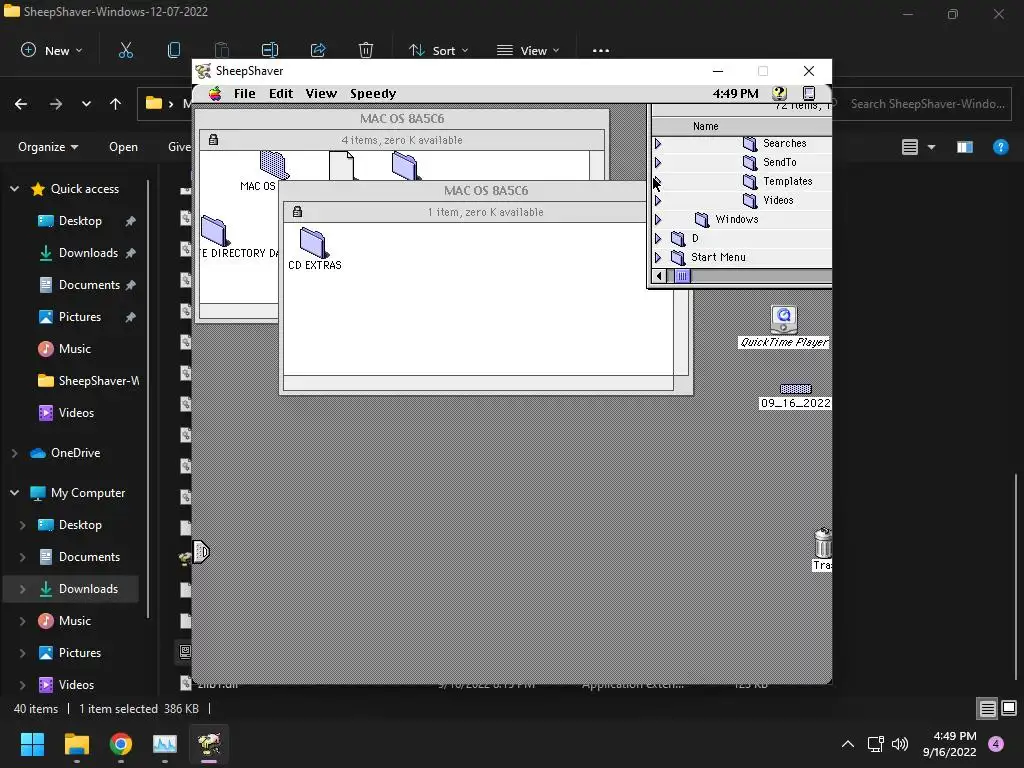
Task: Expand the Windows folder triangle
Action: 658,219
